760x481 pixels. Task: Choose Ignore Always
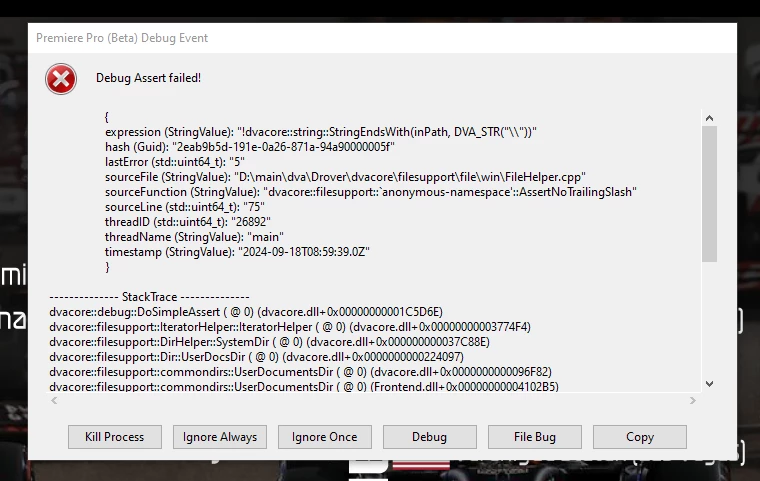tap(220, 437)
